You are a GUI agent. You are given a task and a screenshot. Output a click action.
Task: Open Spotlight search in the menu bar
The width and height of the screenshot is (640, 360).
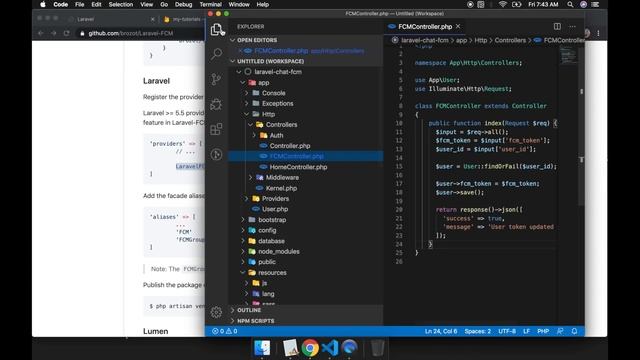tap(570, 4)
